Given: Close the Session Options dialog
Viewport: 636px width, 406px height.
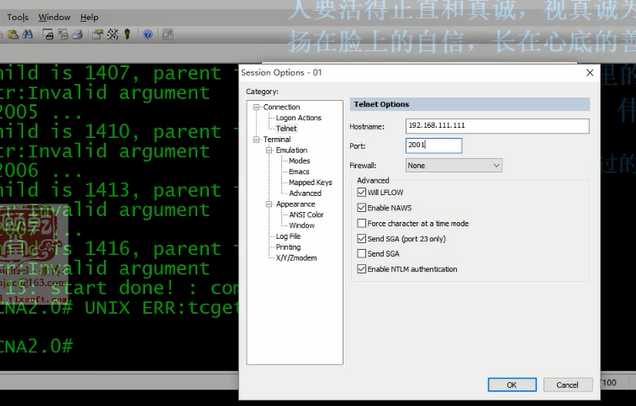Looking at the screenshot, I should coord(590,73).
